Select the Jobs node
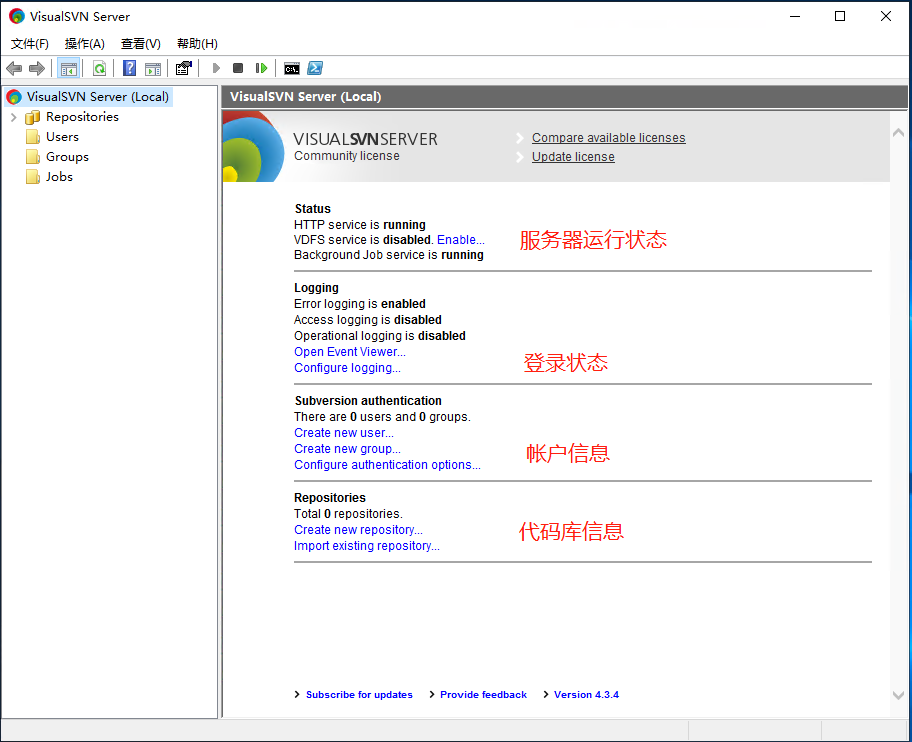 [59, 177]
